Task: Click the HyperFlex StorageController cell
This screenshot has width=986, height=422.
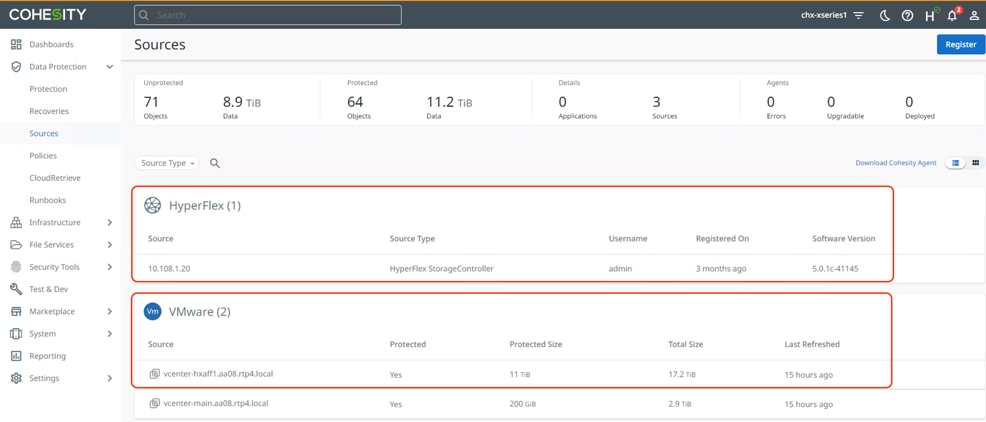Action: click(x=441, y=269)
